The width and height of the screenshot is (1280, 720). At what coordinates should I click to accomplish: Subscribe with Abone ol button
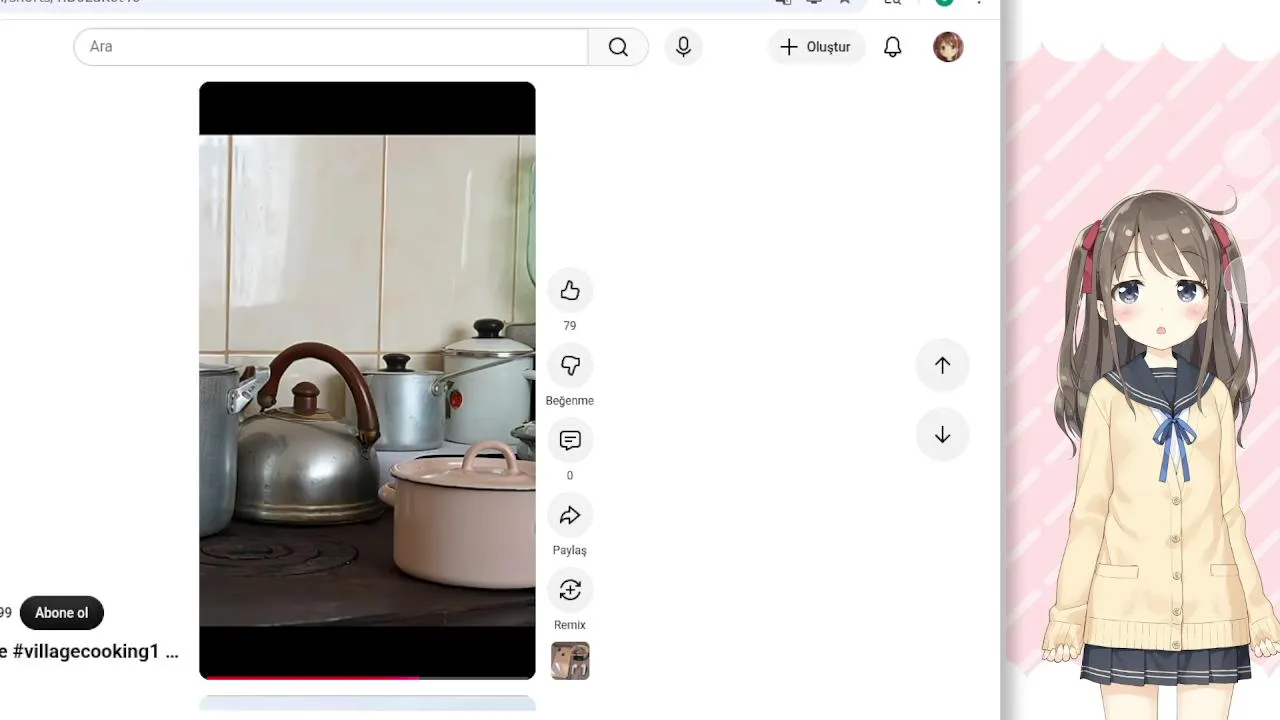pyautogui.click(x=62, y=613)
